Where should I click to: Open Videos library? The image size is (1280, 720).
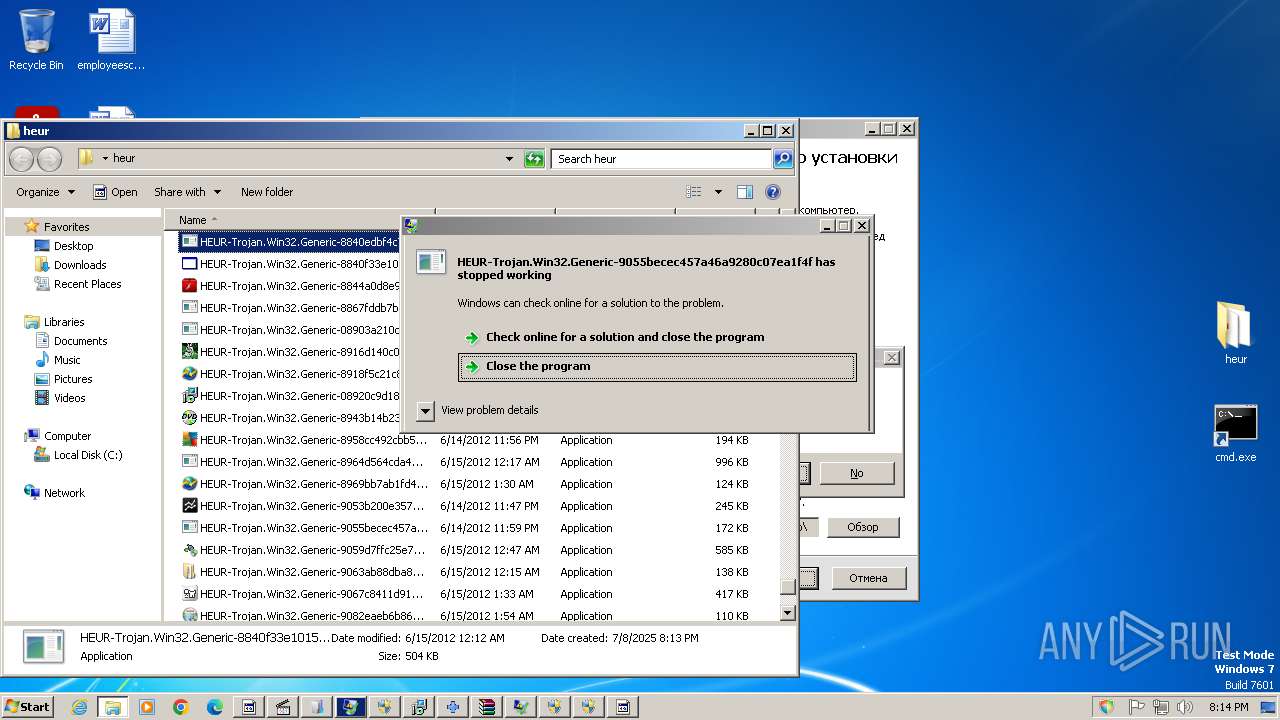pos(69,398)
